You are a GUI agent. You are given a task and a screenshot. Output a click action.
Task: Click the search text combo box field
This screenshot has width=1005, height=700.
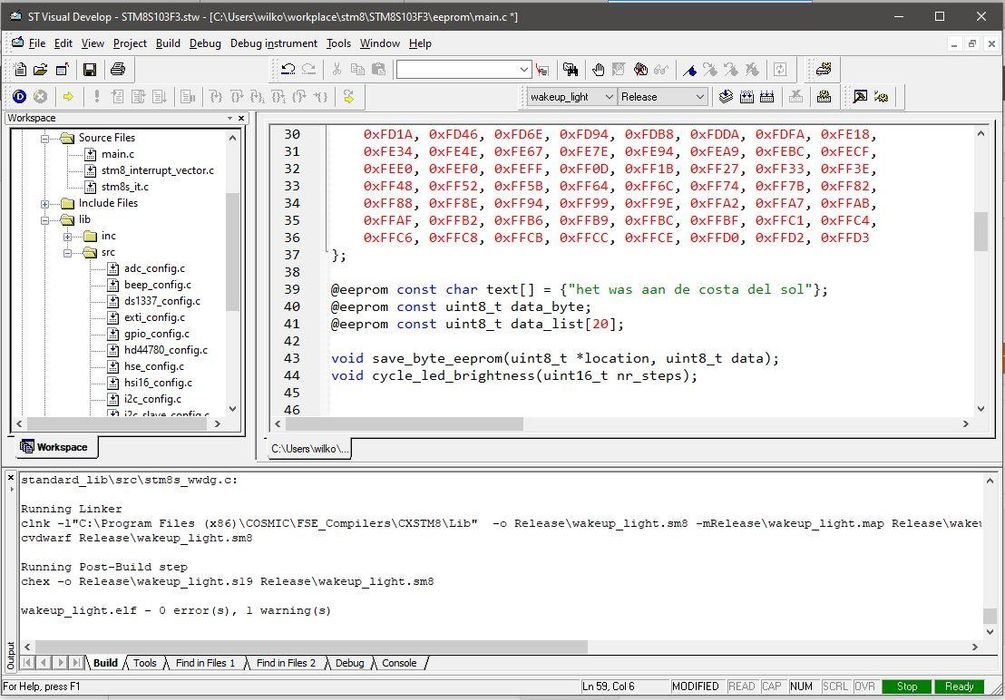pos(458,69)
